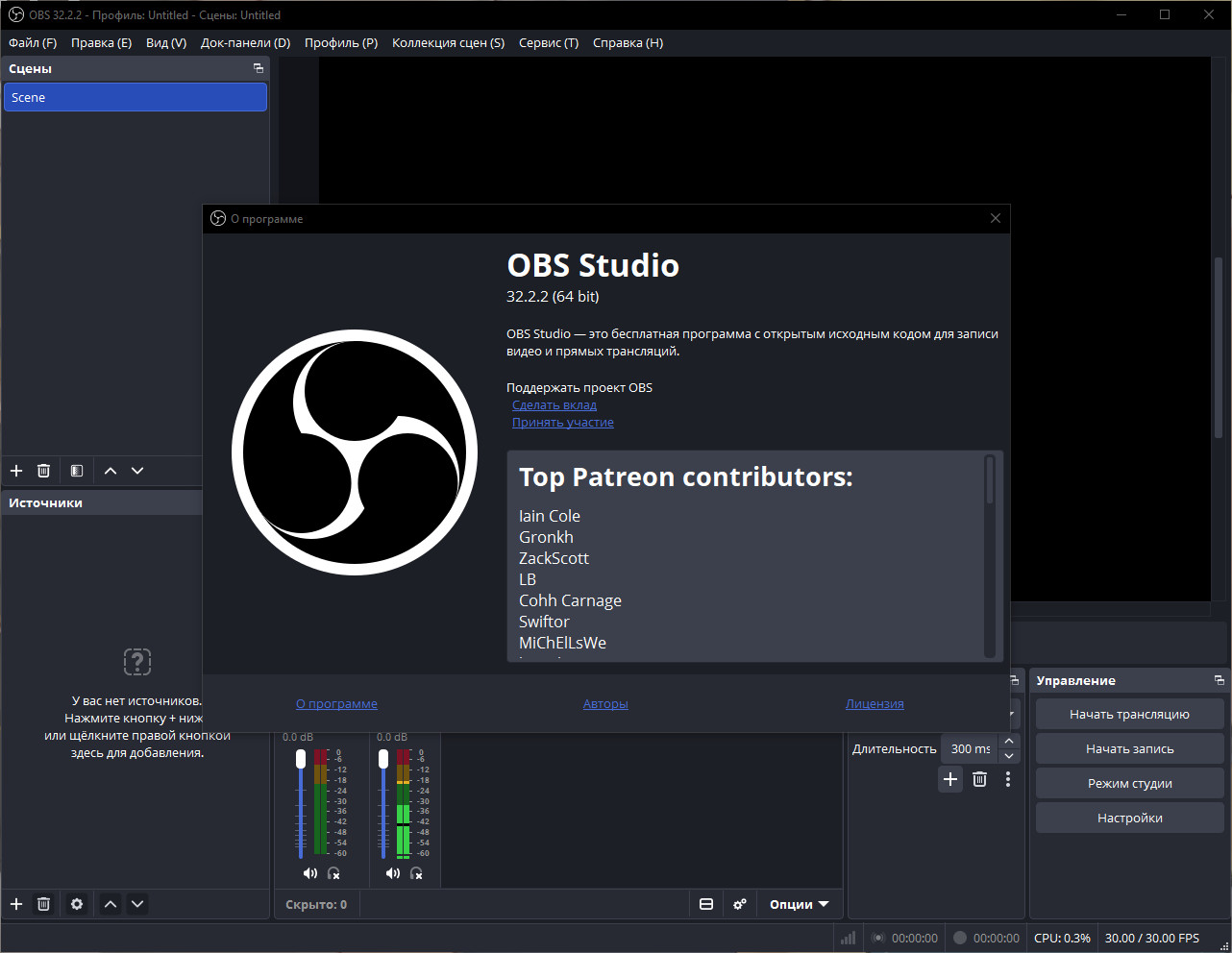Open the Сделать вклад link

pyautogui.click(x=554, y=405)
